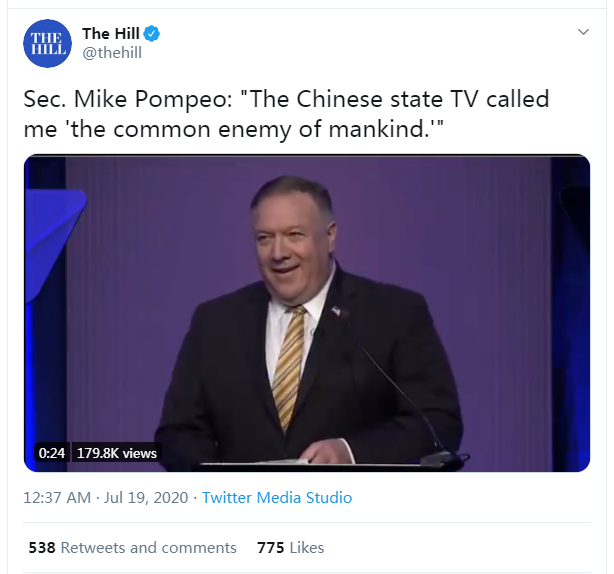Play the Mike Pompeo video
Image resolution: width=614 pixels, height=574 pixels.
pos(306,312)
